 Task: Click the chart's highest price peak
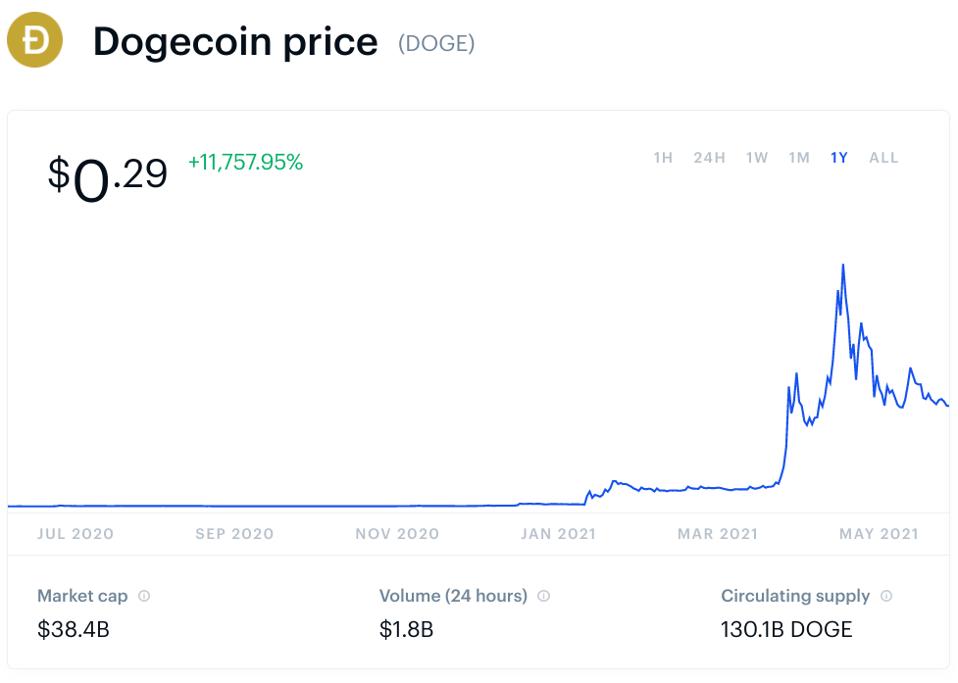843,265
